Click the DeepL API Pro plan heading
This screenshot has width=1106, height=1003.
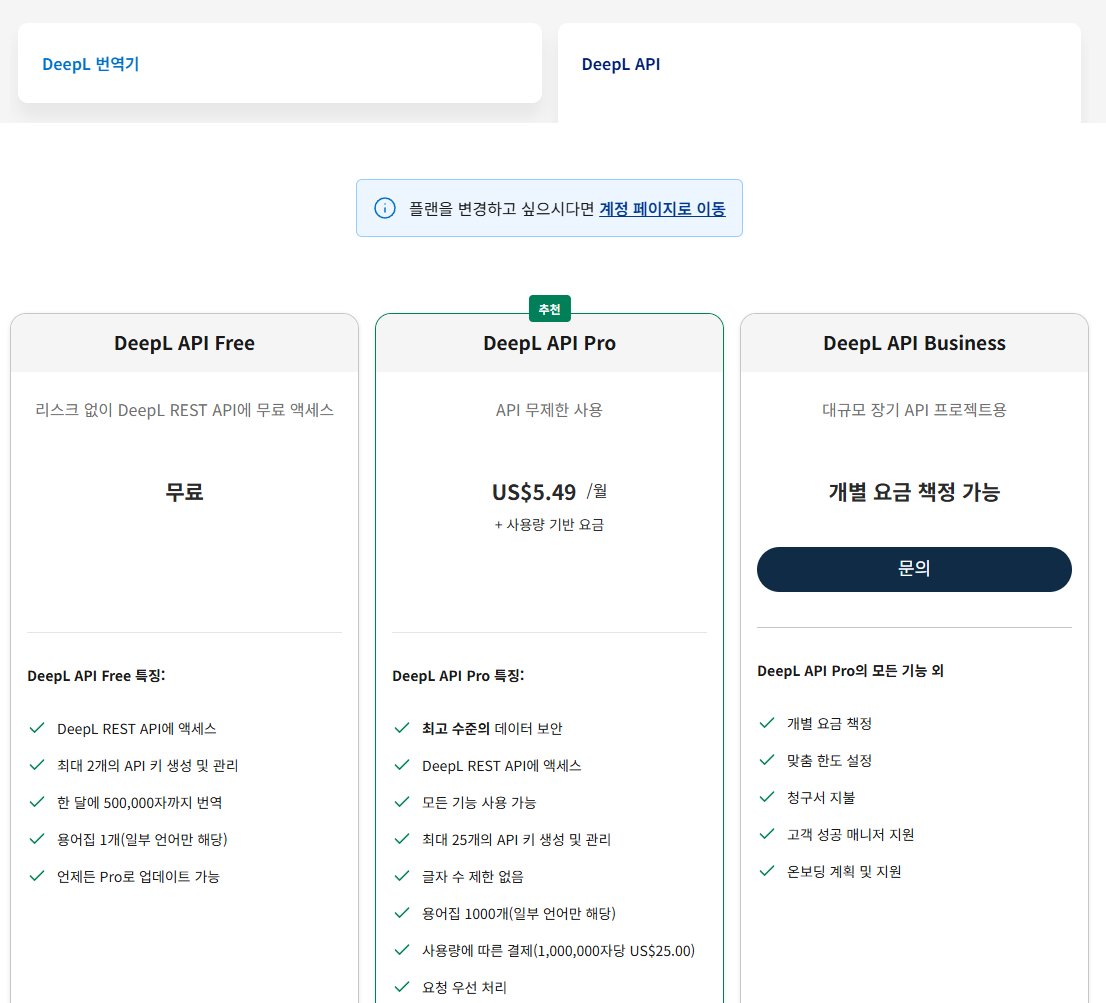click(549, 343)
